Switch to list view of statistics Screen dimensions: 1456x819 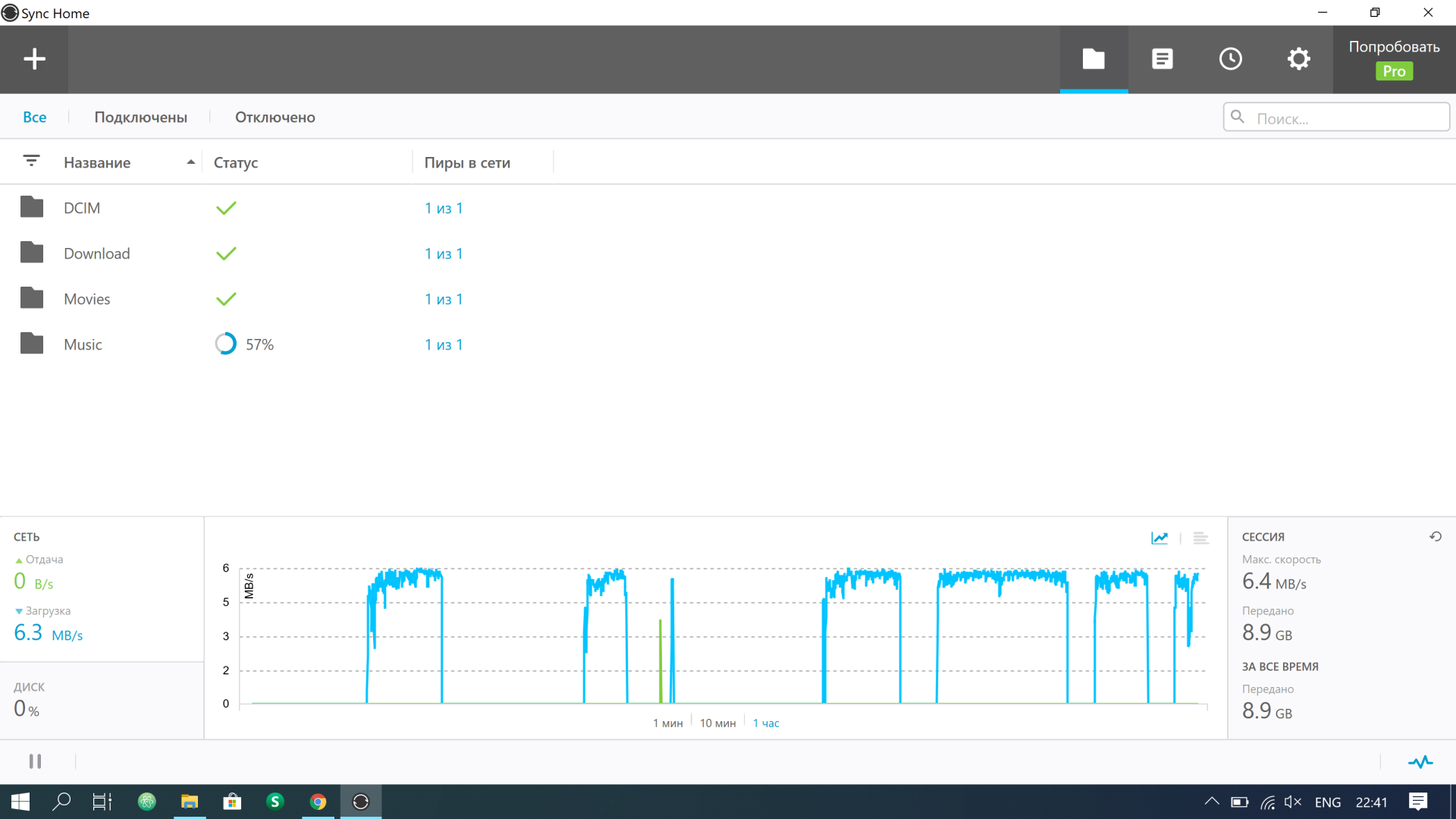pyautogui.click(x=1200, y=538)
